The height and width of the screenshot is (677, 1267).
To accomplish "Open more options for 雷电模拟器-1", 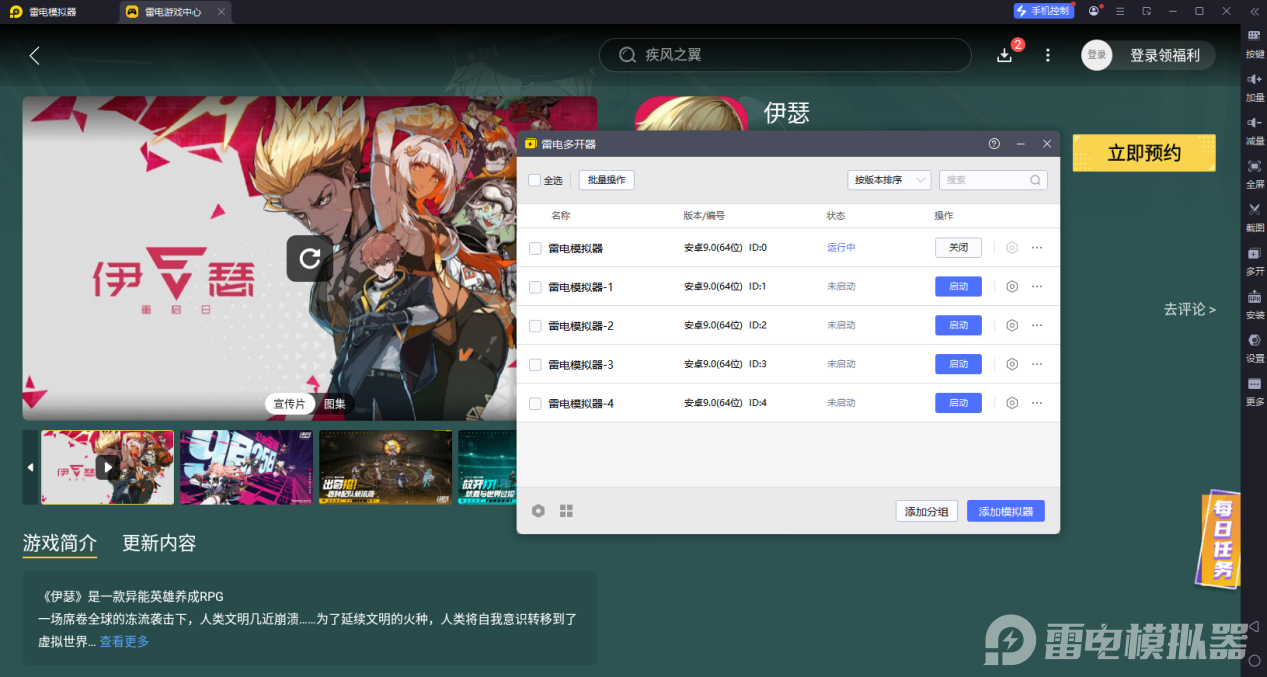I will tap(1037, 286).
